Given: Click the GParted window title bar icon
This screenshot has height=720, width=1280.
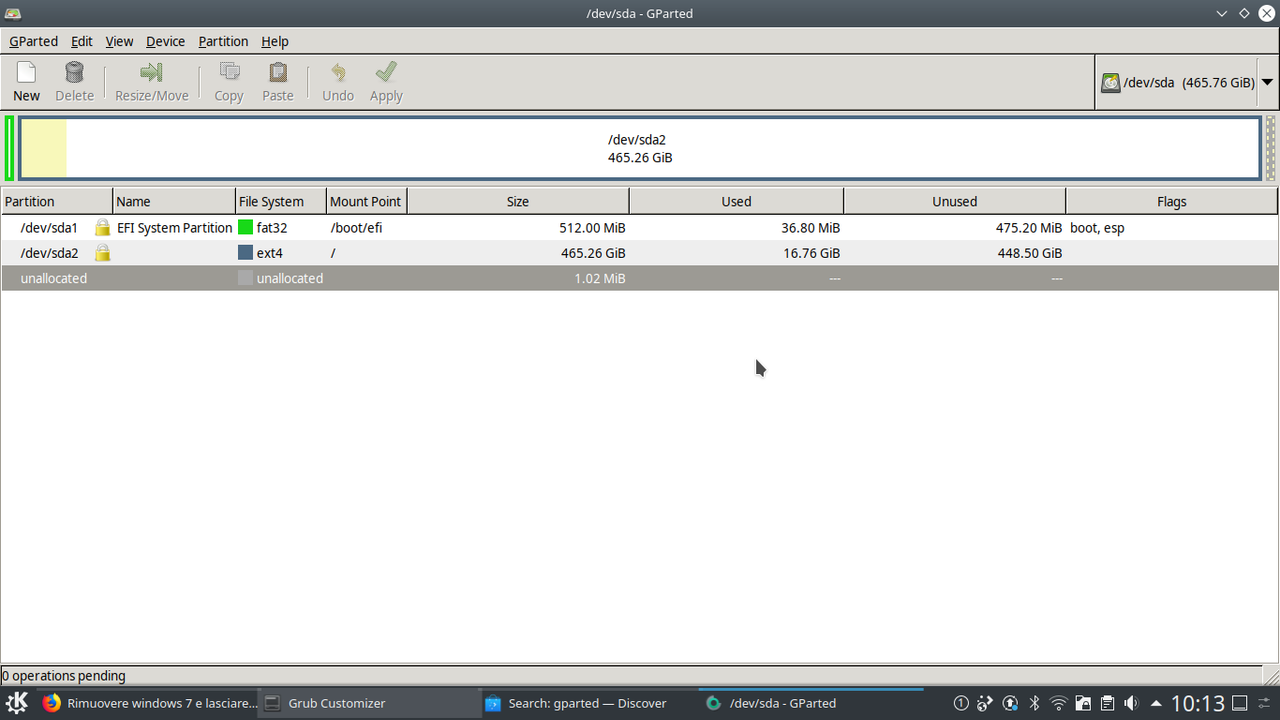Looking at the screenshot, I should click(x=12, y=13).
